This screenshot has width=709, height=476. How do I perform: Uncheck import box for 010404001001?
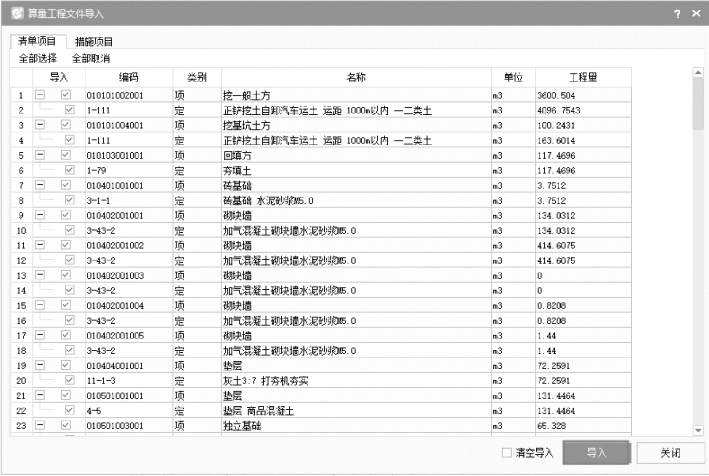pos(66,365)
